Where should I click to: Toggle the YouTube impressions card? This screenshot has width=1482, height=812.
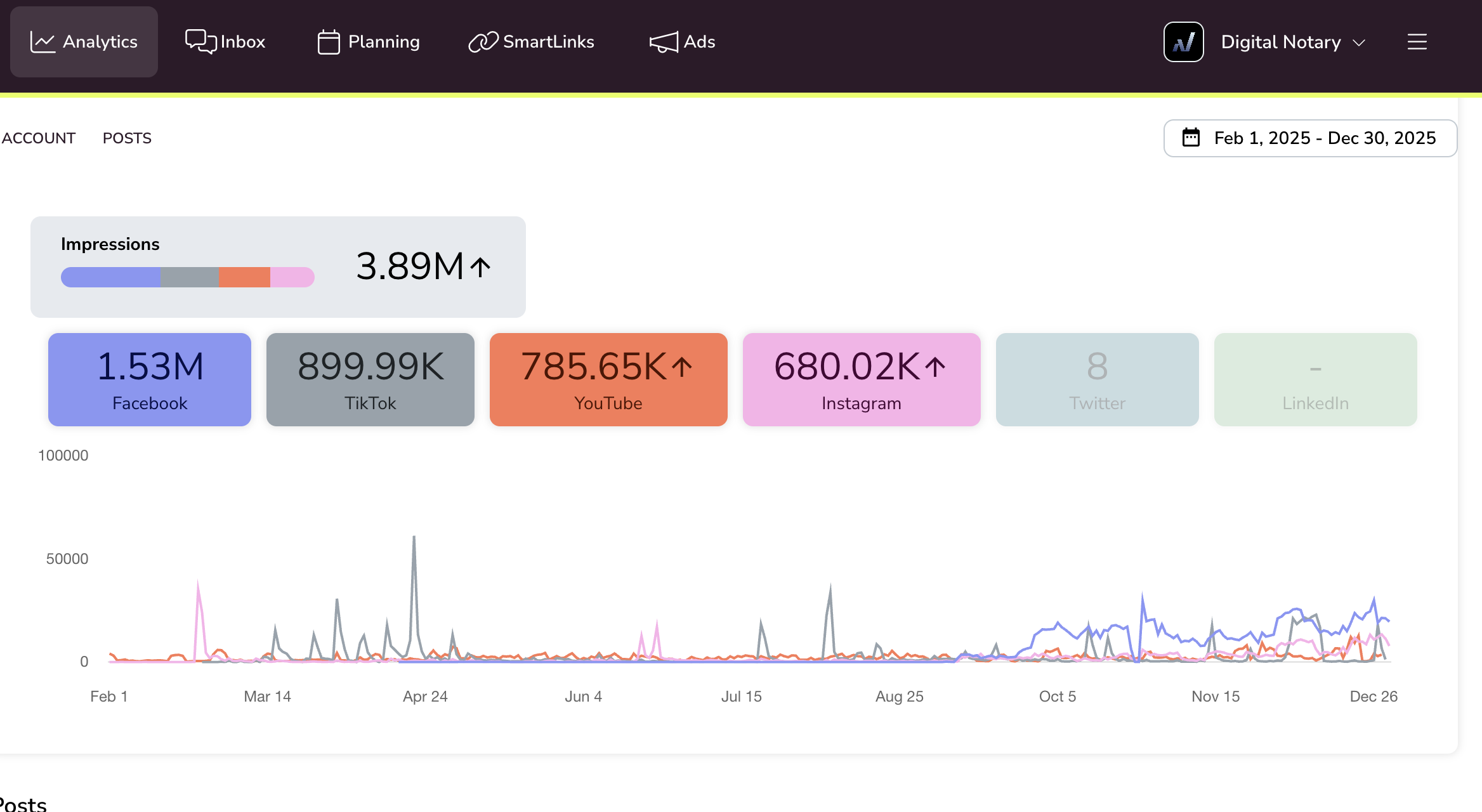tap(608, 379)
